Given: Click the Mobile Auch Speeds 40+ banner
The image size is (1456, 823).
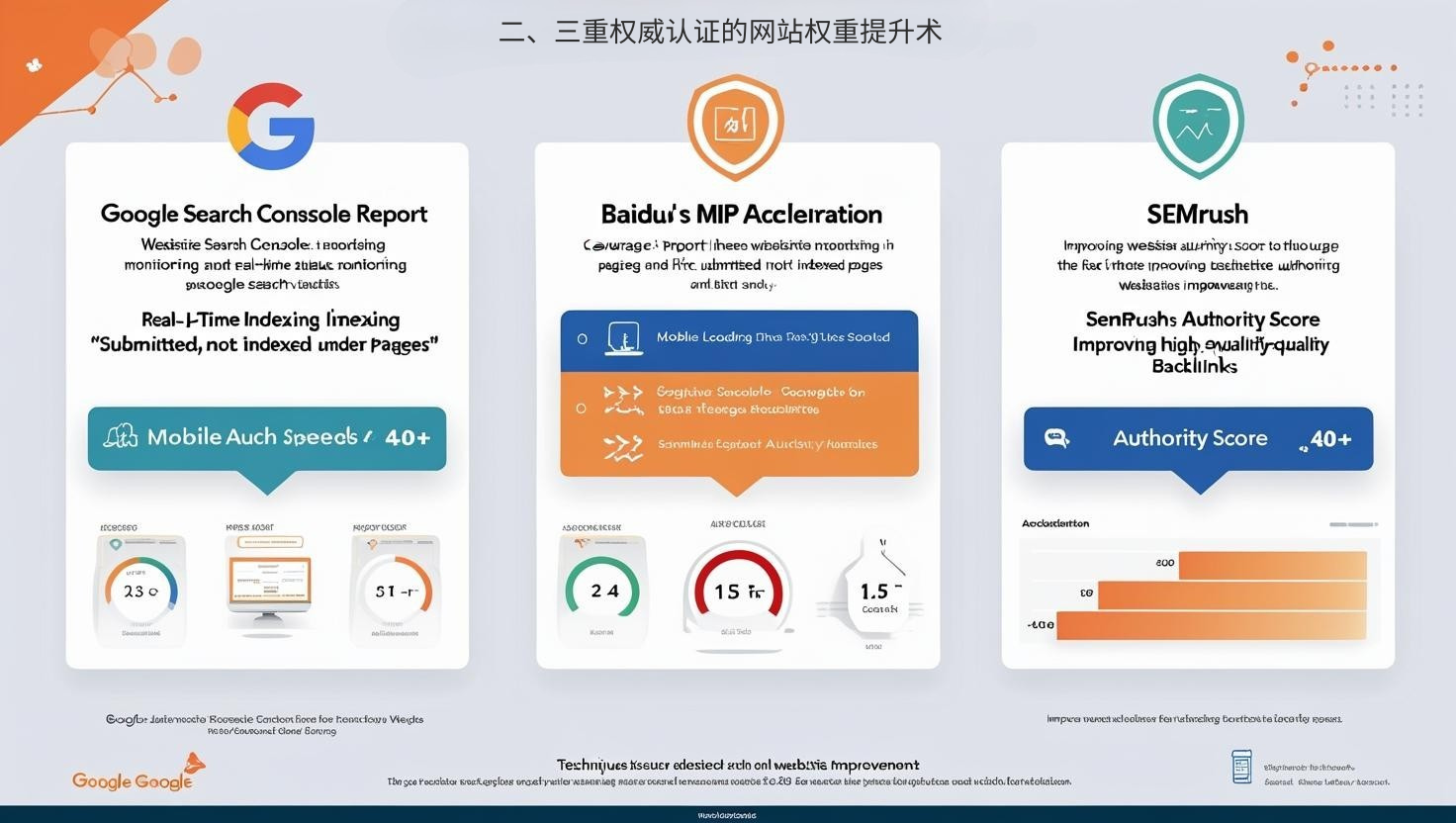Looking at the screenshot, I should [267, 438].
